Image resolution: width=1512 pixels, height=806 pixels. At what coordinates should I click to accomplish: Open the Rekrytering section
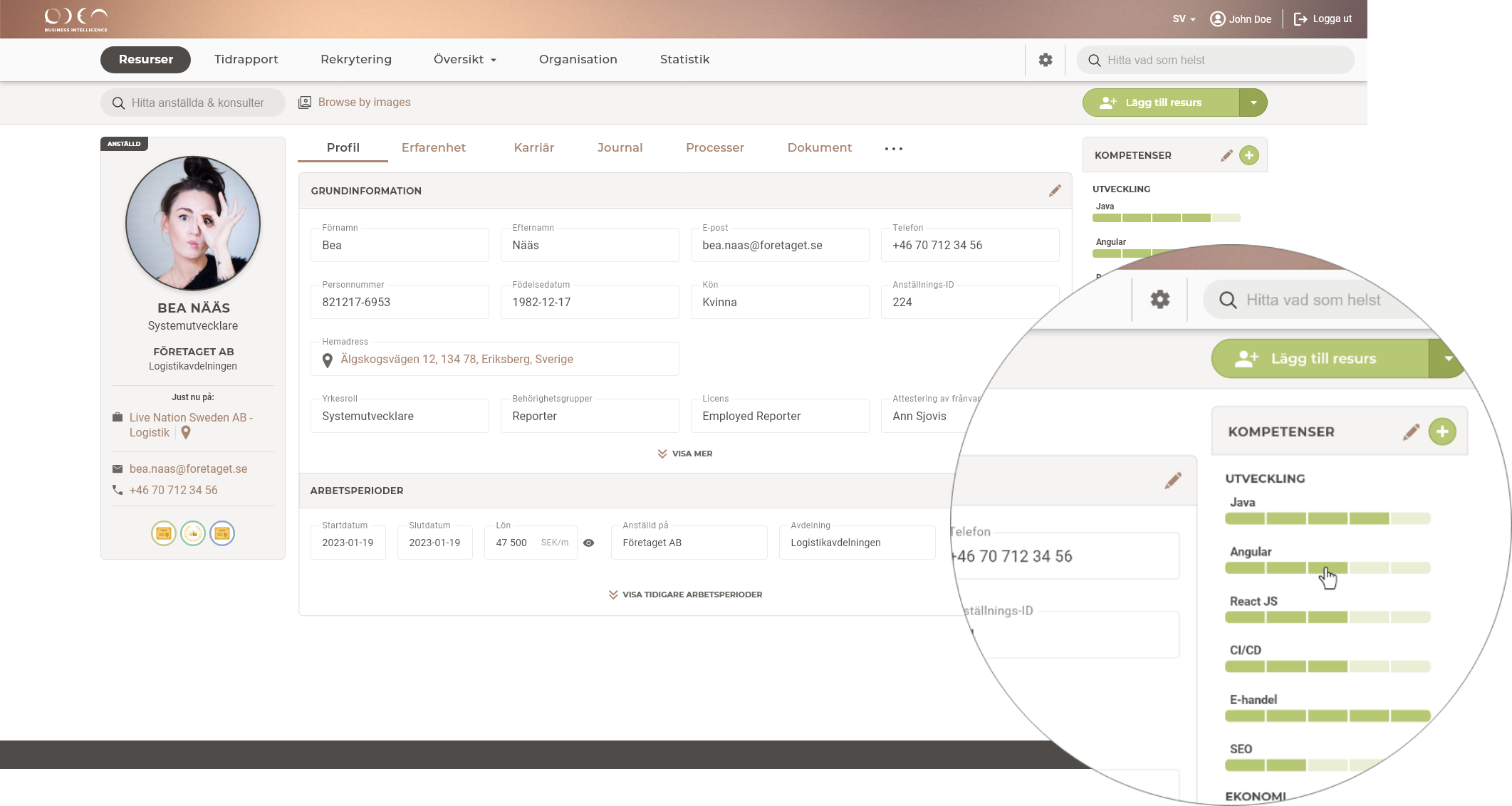[356, 60]
